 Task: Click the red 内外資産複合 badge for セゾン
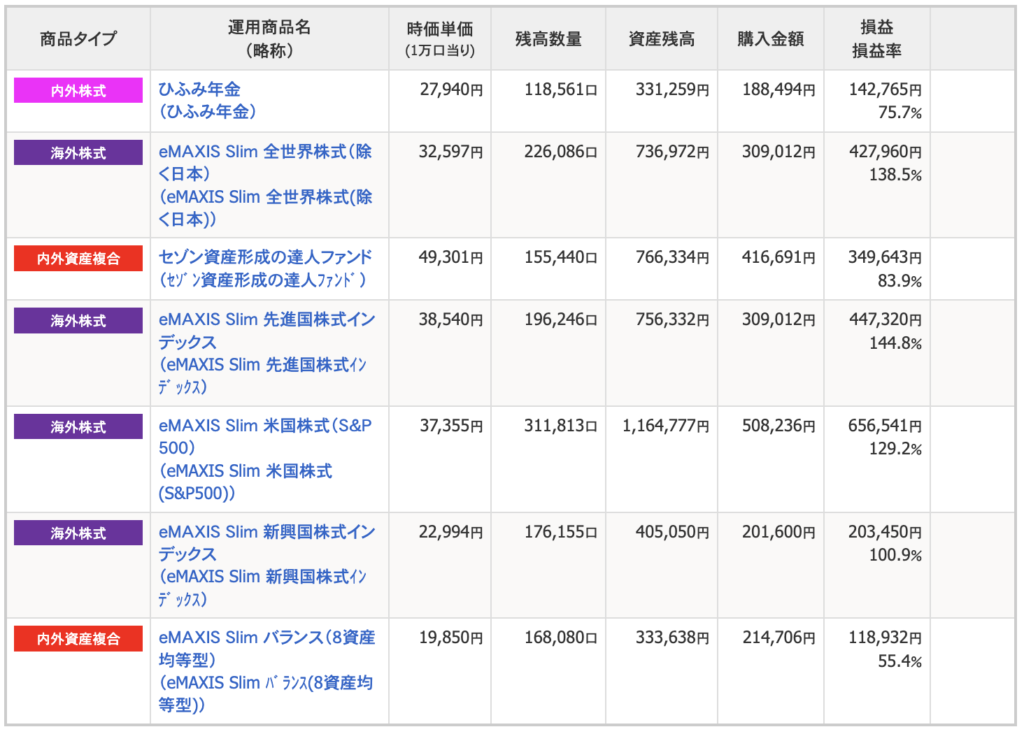tap(78, 259)
